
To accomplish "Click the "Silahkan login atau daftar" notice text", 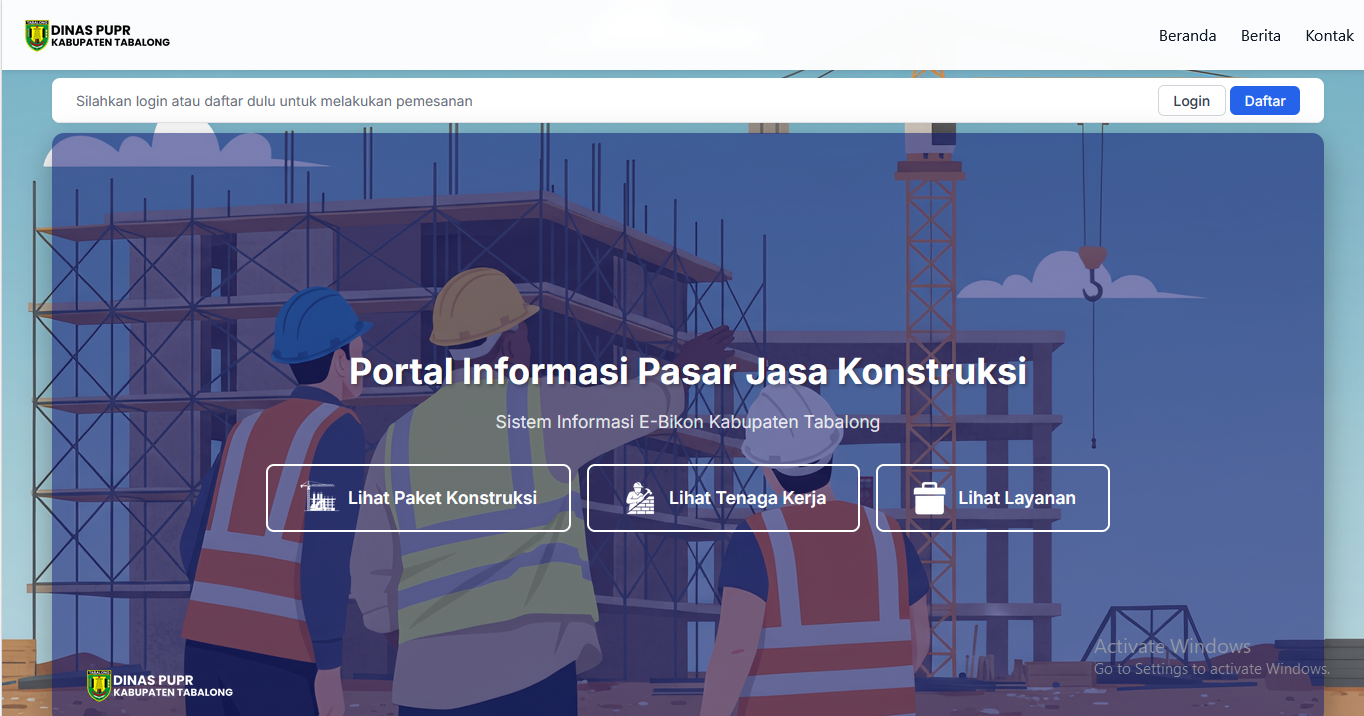I will click(274, 101).
